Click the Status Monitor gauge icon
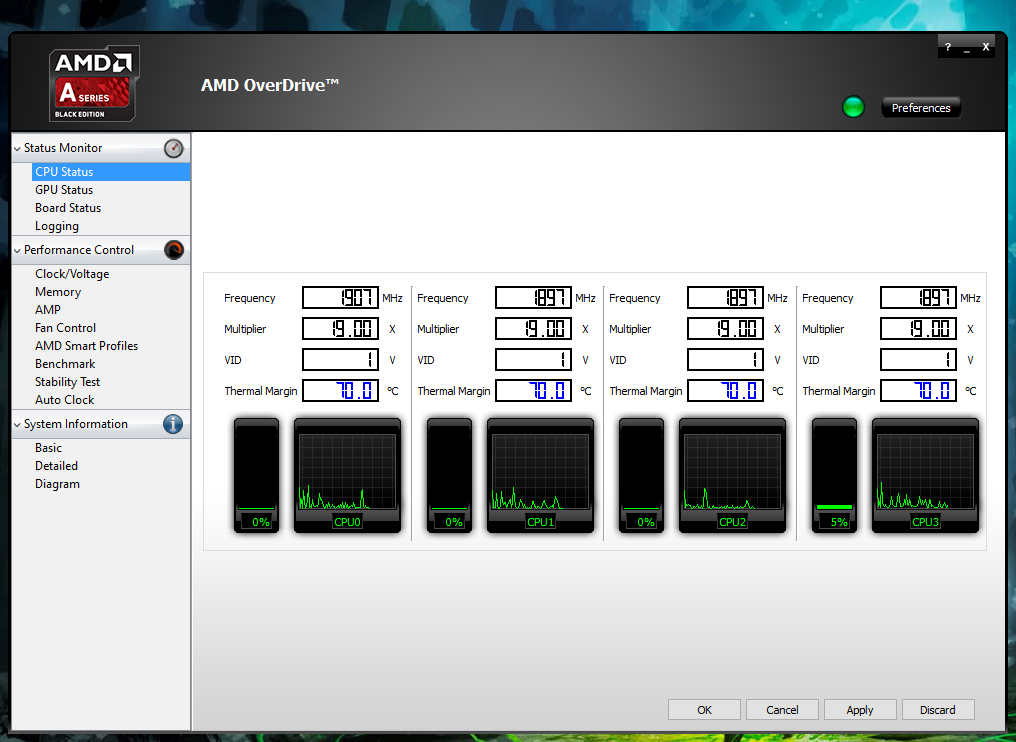This screenshot has height=742, width=1016. point(174,148)
